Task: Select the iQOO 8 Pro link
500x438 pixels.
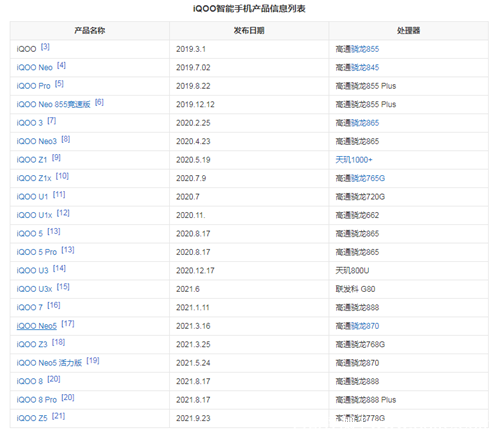Action: click(37, 400)
